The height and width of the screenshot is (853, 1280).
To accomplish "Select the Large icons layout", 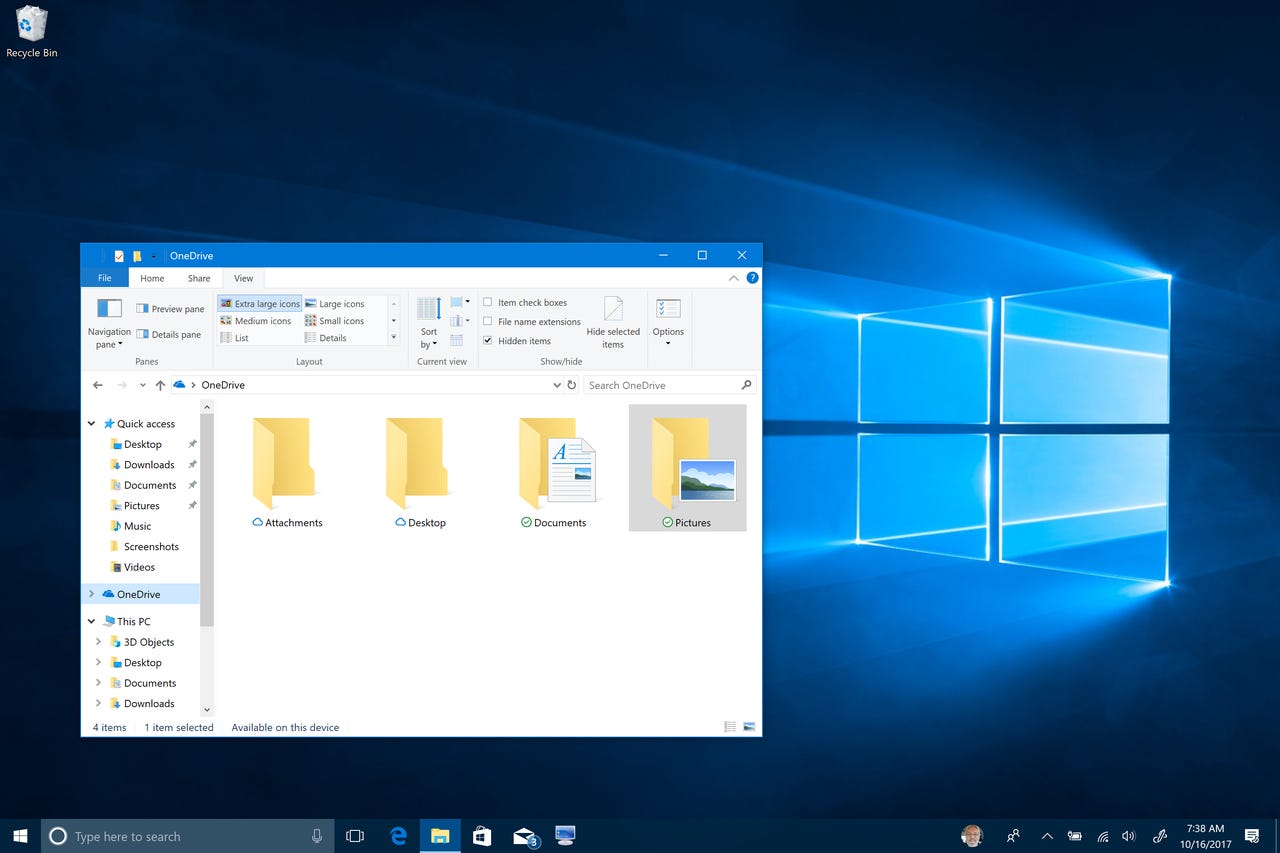I will point(336,303).
